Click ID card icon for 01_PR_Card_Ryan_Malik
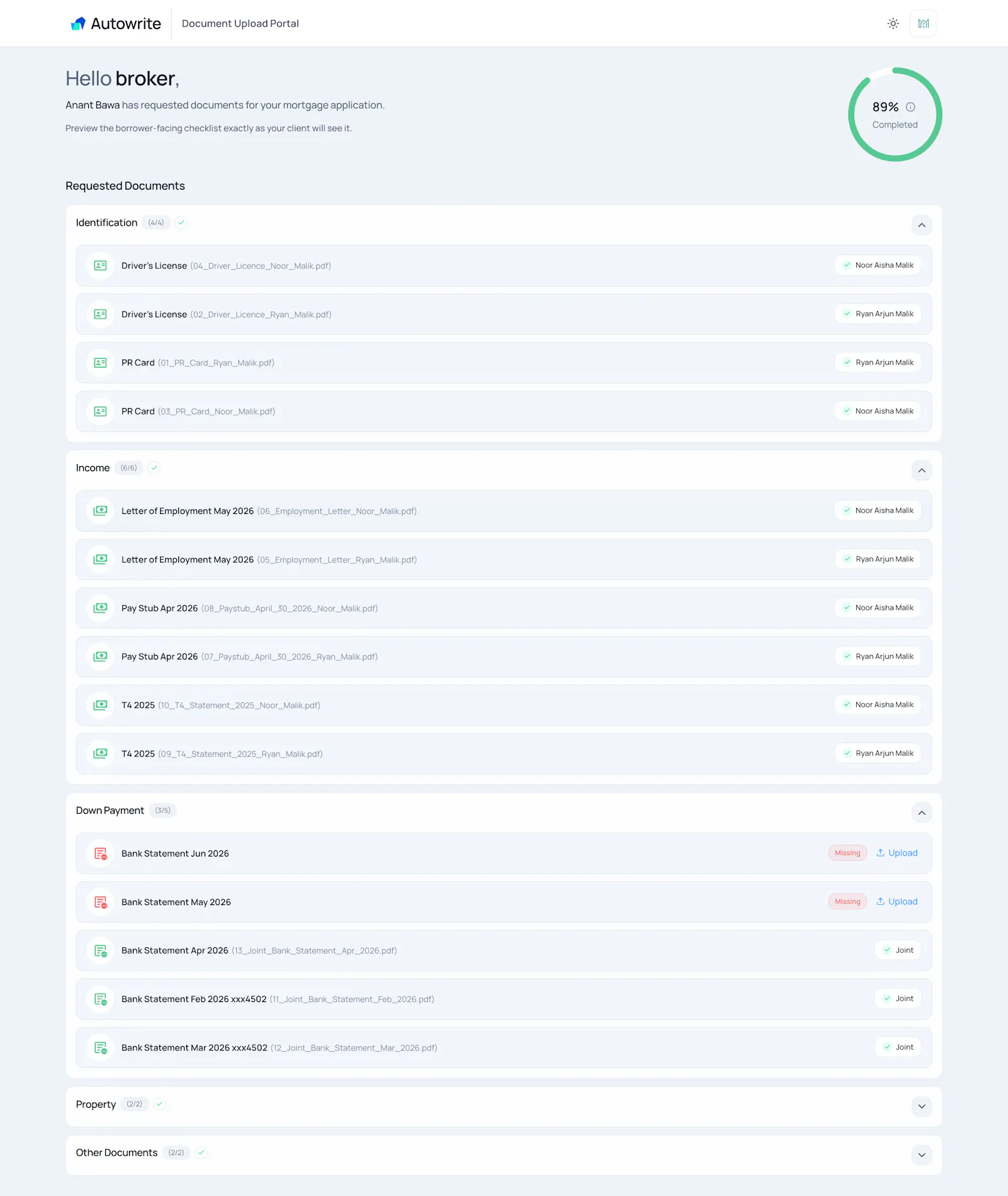 pyautogui.click(x=100, y=363)
